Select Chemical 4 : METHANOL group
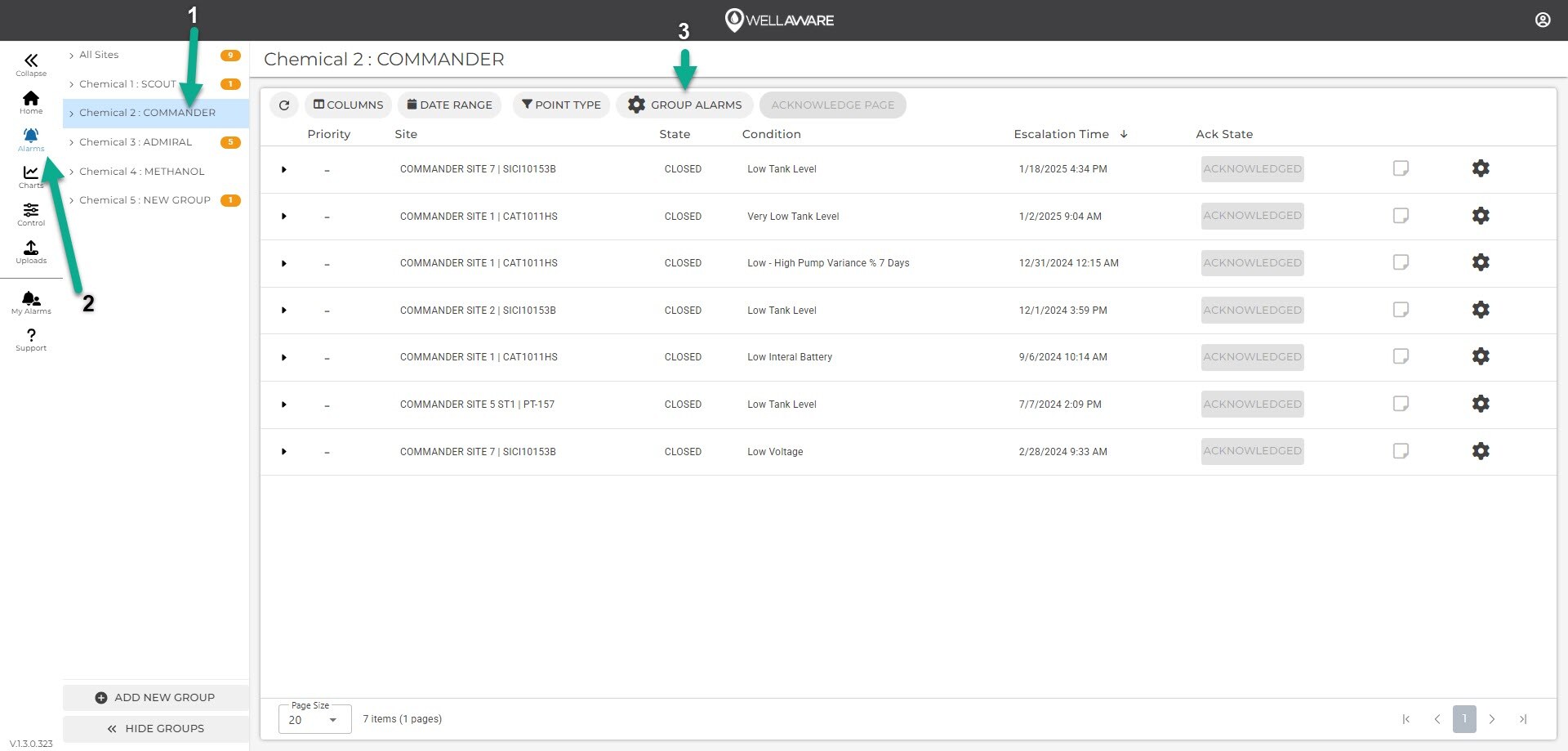The width and height of the screenshot is (1568, 751). 155,172
